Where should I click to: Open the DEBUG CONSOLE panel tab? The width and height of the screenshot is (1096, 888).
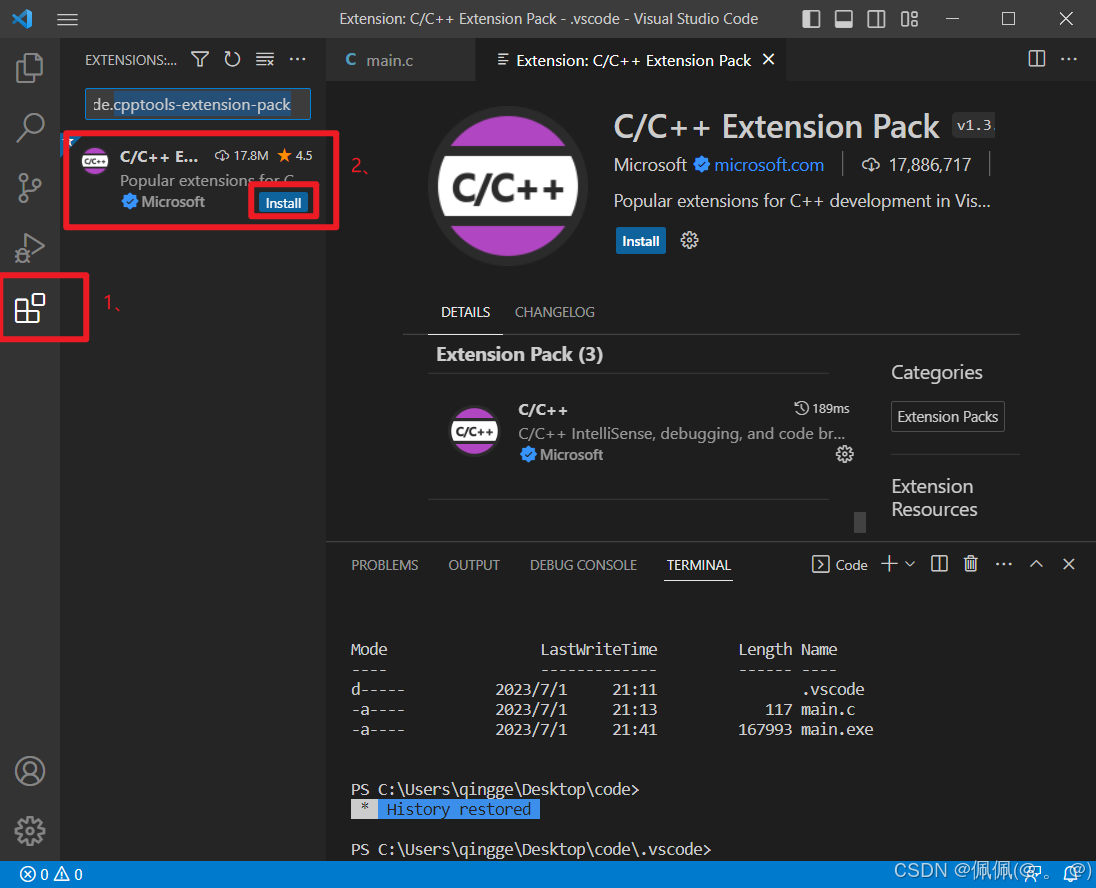click(583, 565)
